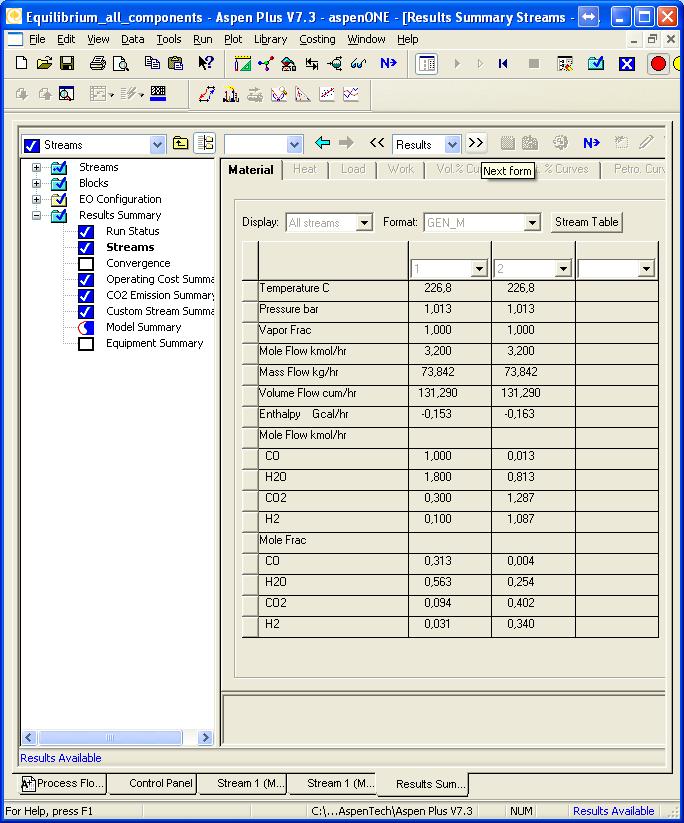Viewport: 684px width, 823px height.
Task: Open the Tools menu
Action: pos(169,39)
